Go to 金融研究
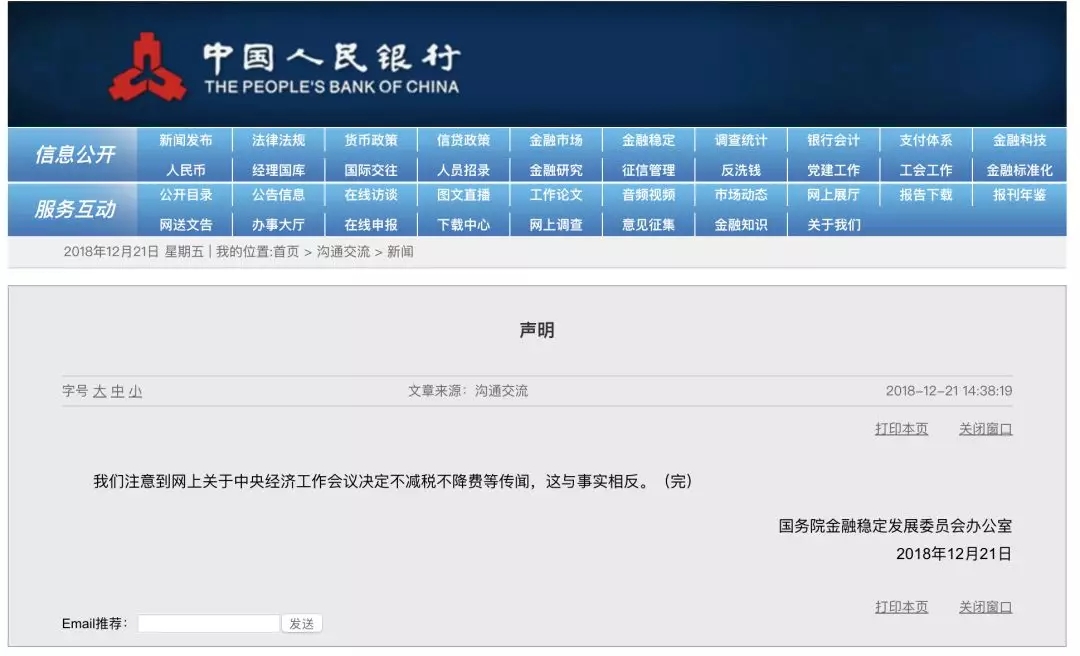Viewport: 1080px width, 656px height. [556, 170]
